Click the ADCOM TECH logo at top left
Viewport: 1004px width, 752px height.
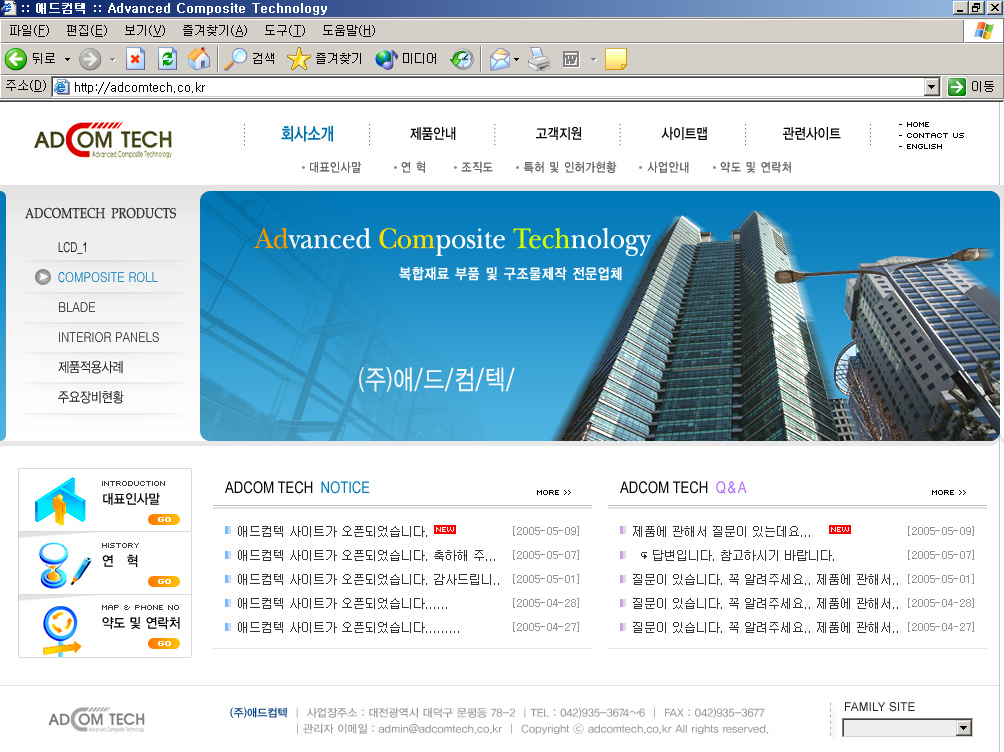tap(103, 140)
